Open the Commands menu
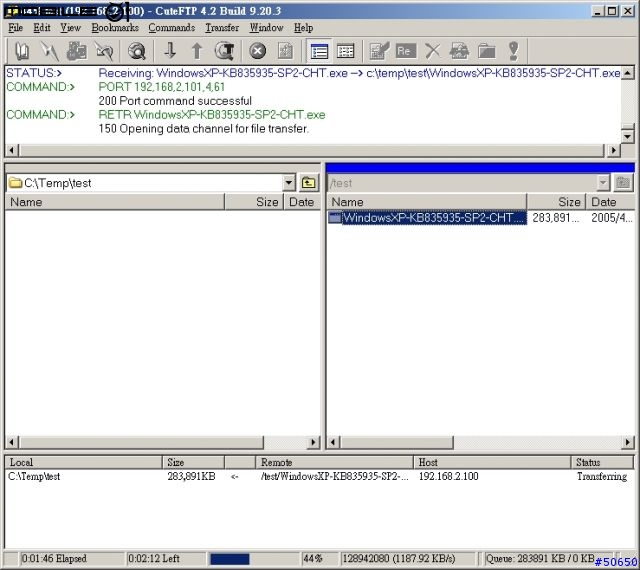Screen dimensions: 640x570 (171, 28)
